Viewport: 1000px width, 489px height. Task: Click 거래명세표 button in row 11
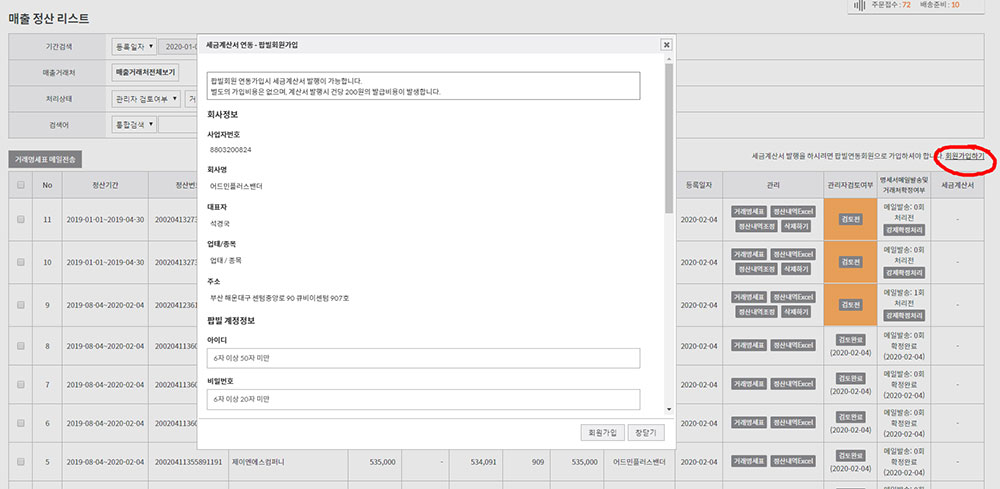click(x=749, y=211)
